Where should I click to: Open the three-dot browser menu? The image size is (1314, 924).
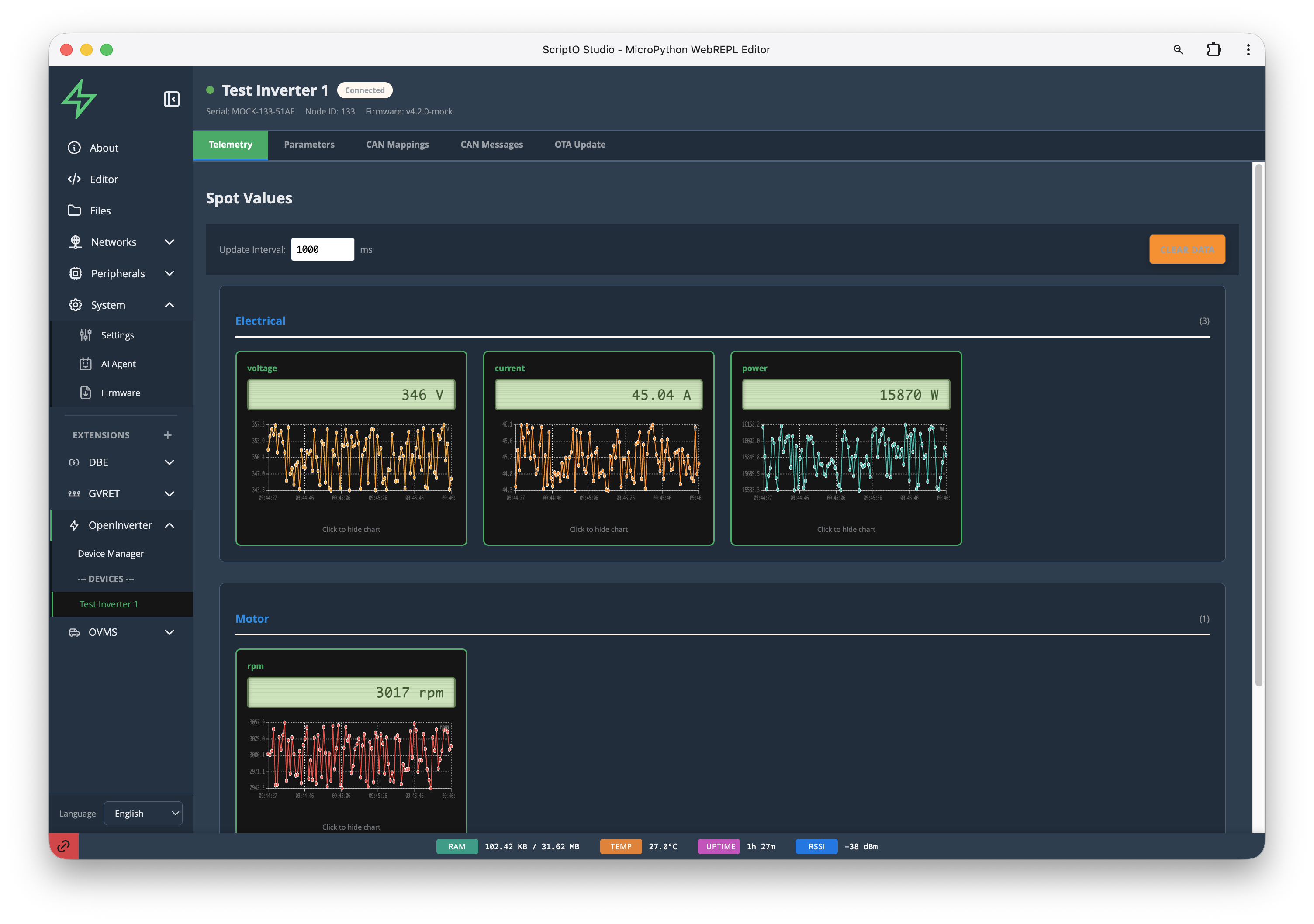1248,50
